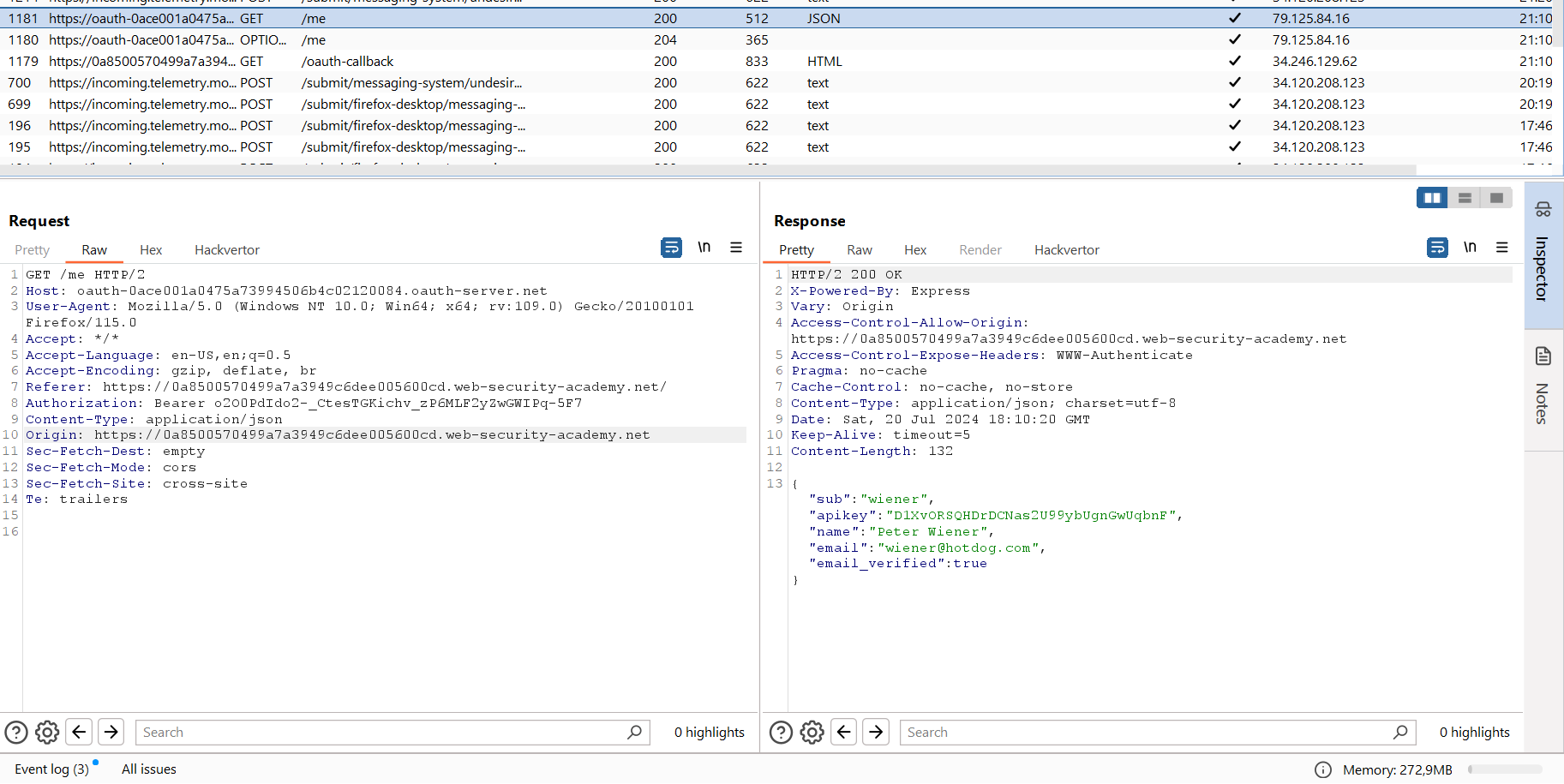This screenshot has width=1564, height=784.
Task: Click Inspector binoculars icon
Action: coord(1543,209)
